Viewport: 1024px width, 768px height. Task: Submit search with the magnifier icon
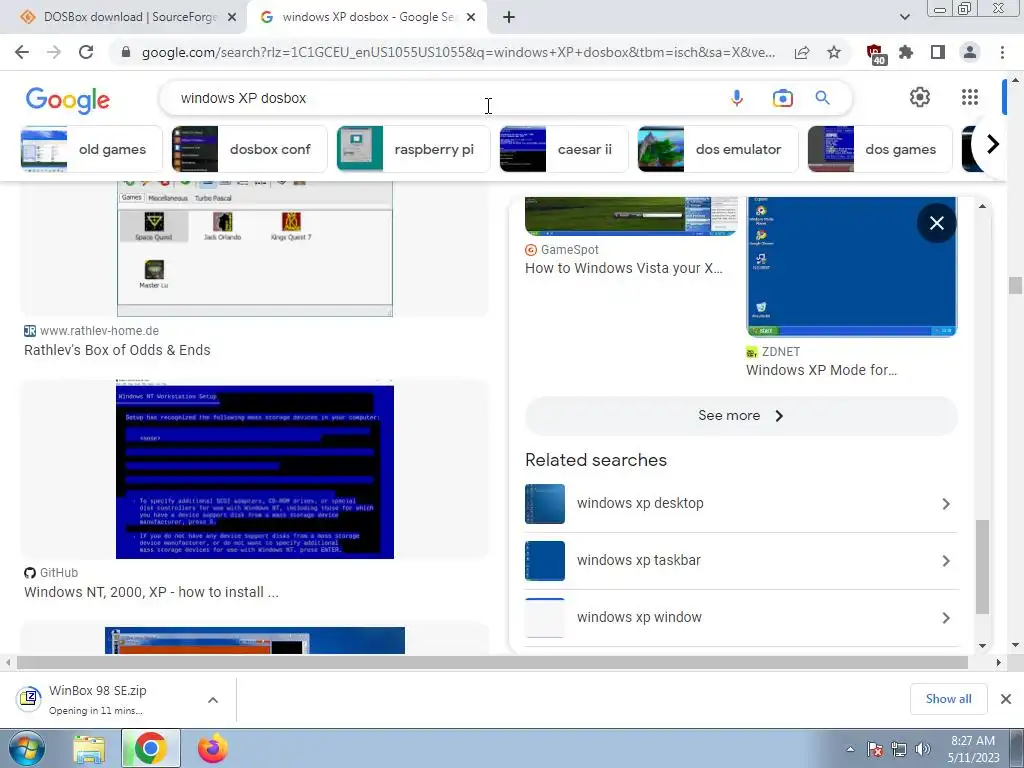pyautogui.click(x=822, y=98)
